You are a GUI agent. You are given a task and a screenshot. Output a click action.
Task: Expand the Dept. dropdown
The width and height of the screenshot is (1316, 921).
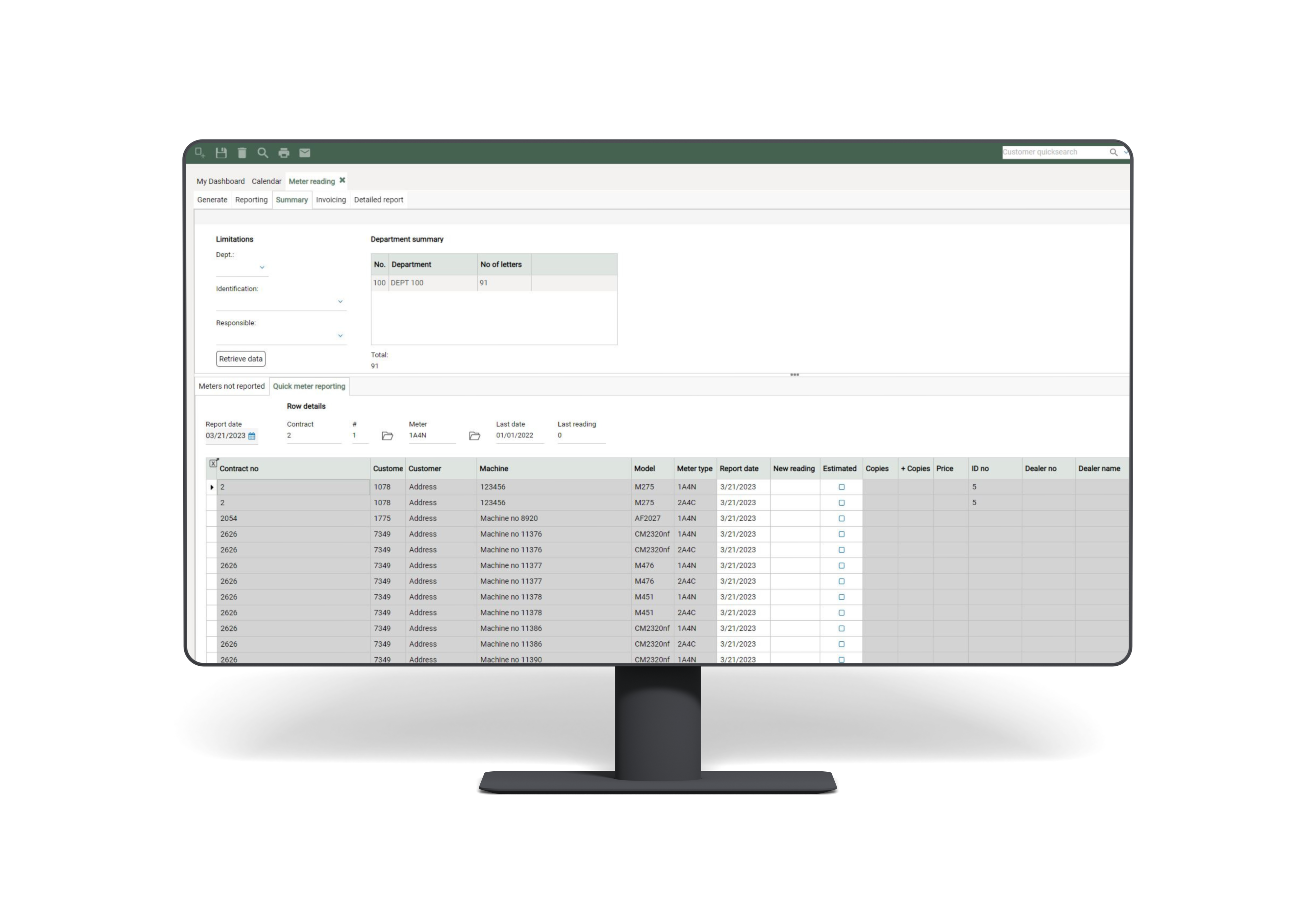(262, 268)
